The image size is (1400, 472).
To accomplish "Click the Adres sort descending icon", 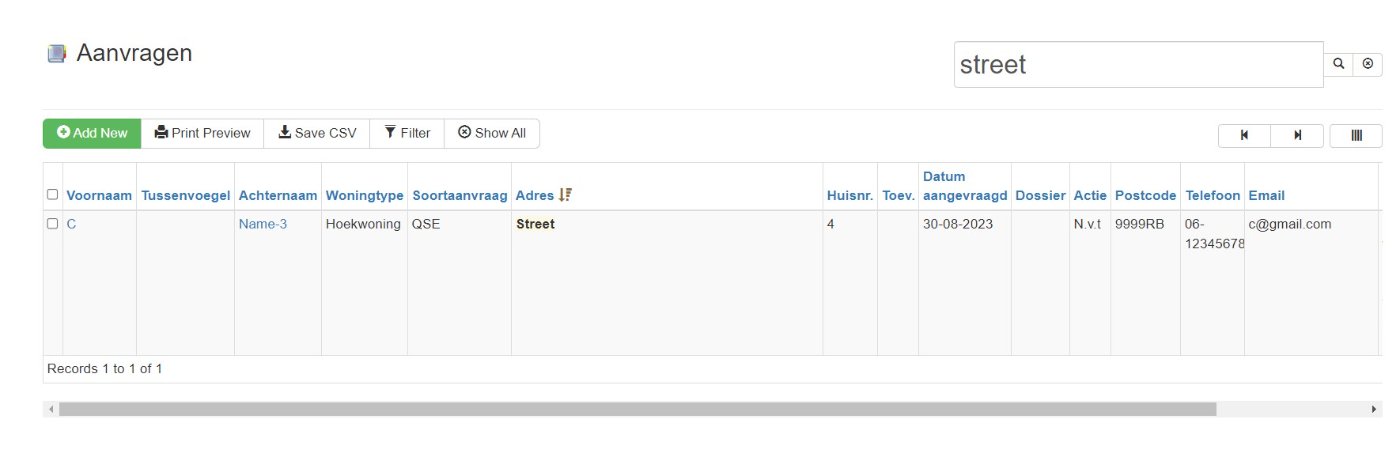I will (x=565, y=195).
